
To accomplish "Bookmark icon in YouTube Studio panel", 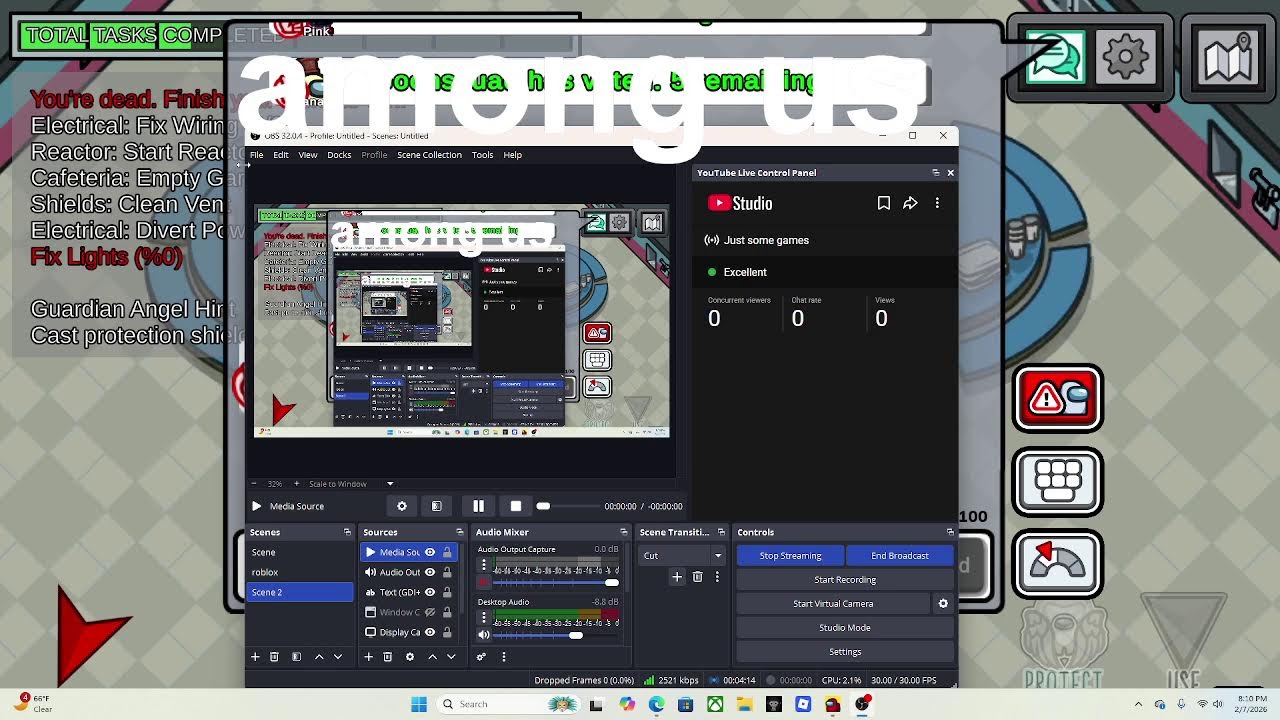I will click(x=884, y=203).
